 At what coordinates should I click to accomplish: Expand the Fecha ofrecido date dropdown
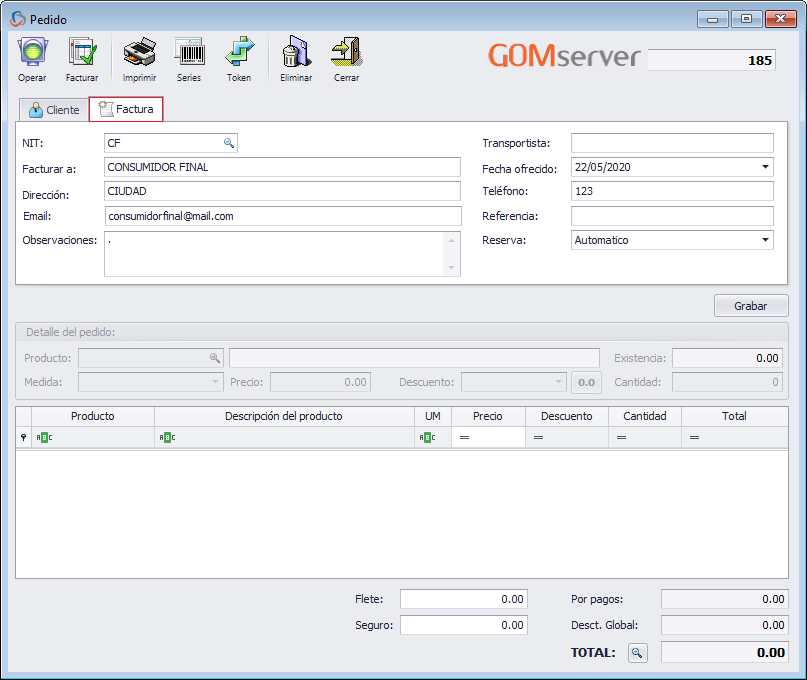765,168
